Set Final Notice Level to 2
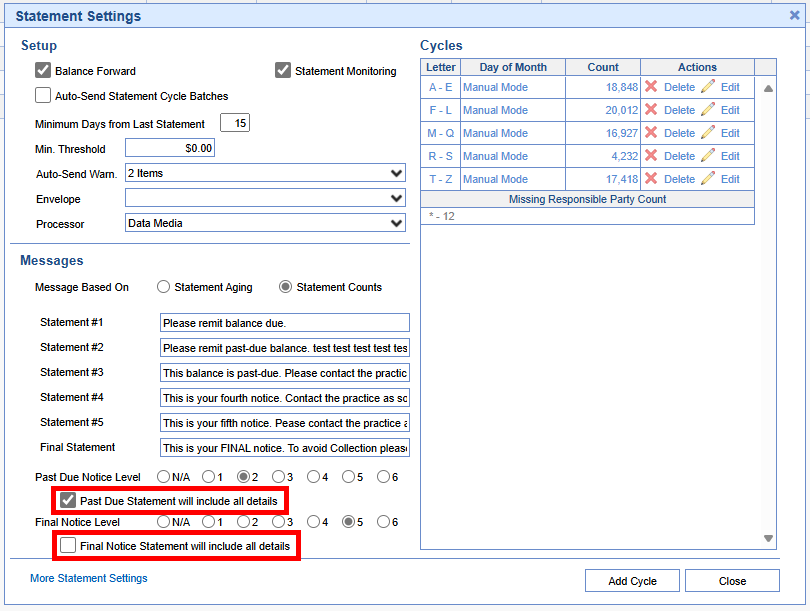This screenshot has width=810, height=611. tap(243, 522)
